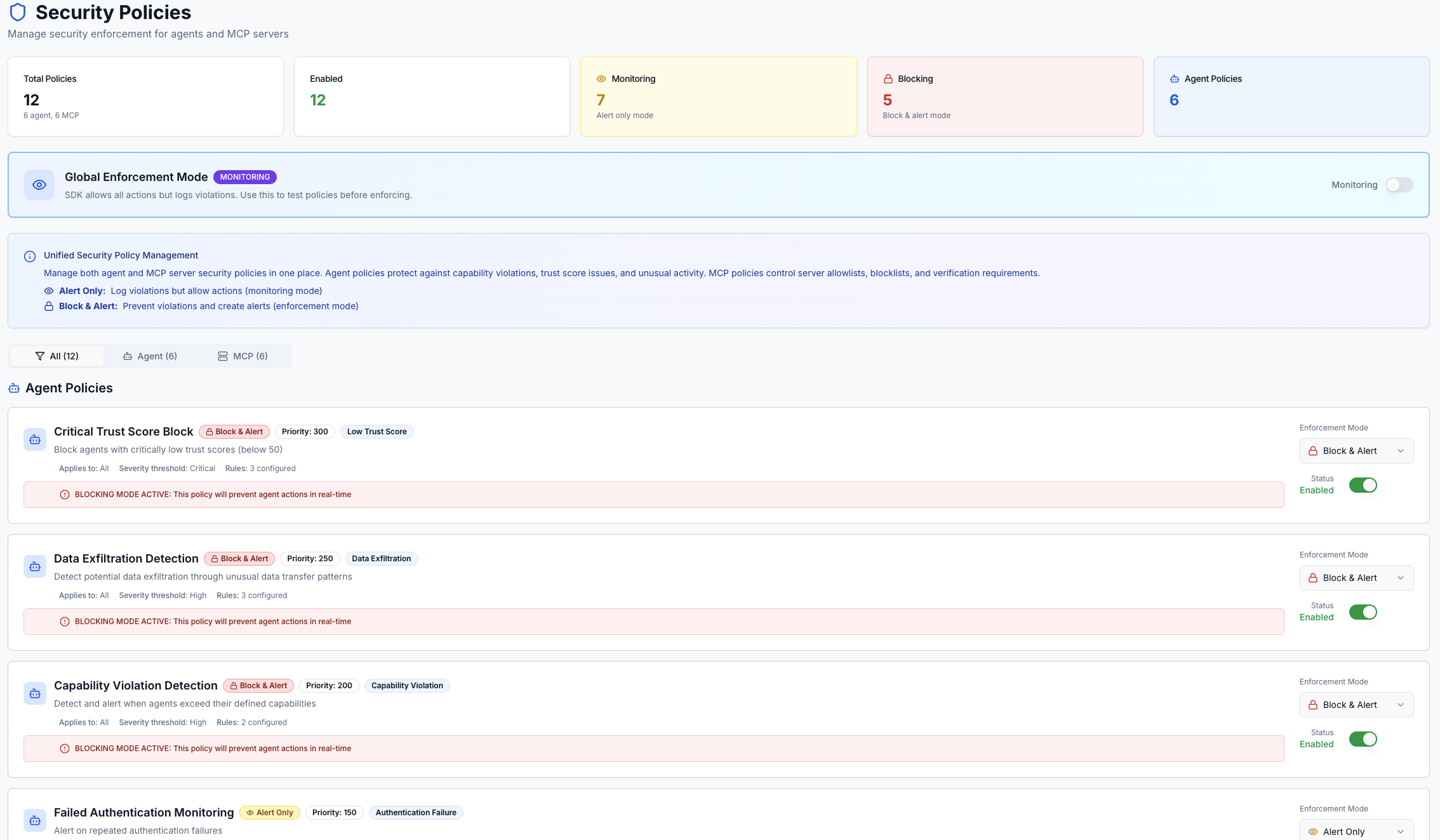Click the lock icon on the Blocking stat card

(887, 78)
